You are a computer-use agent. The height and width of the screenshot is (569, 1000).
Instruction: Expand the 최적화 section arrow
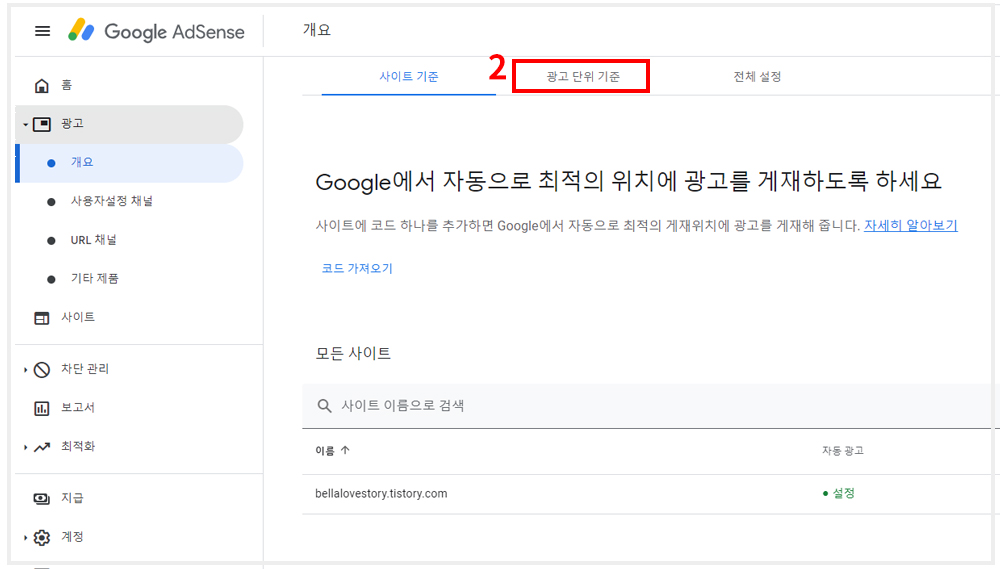26,447
